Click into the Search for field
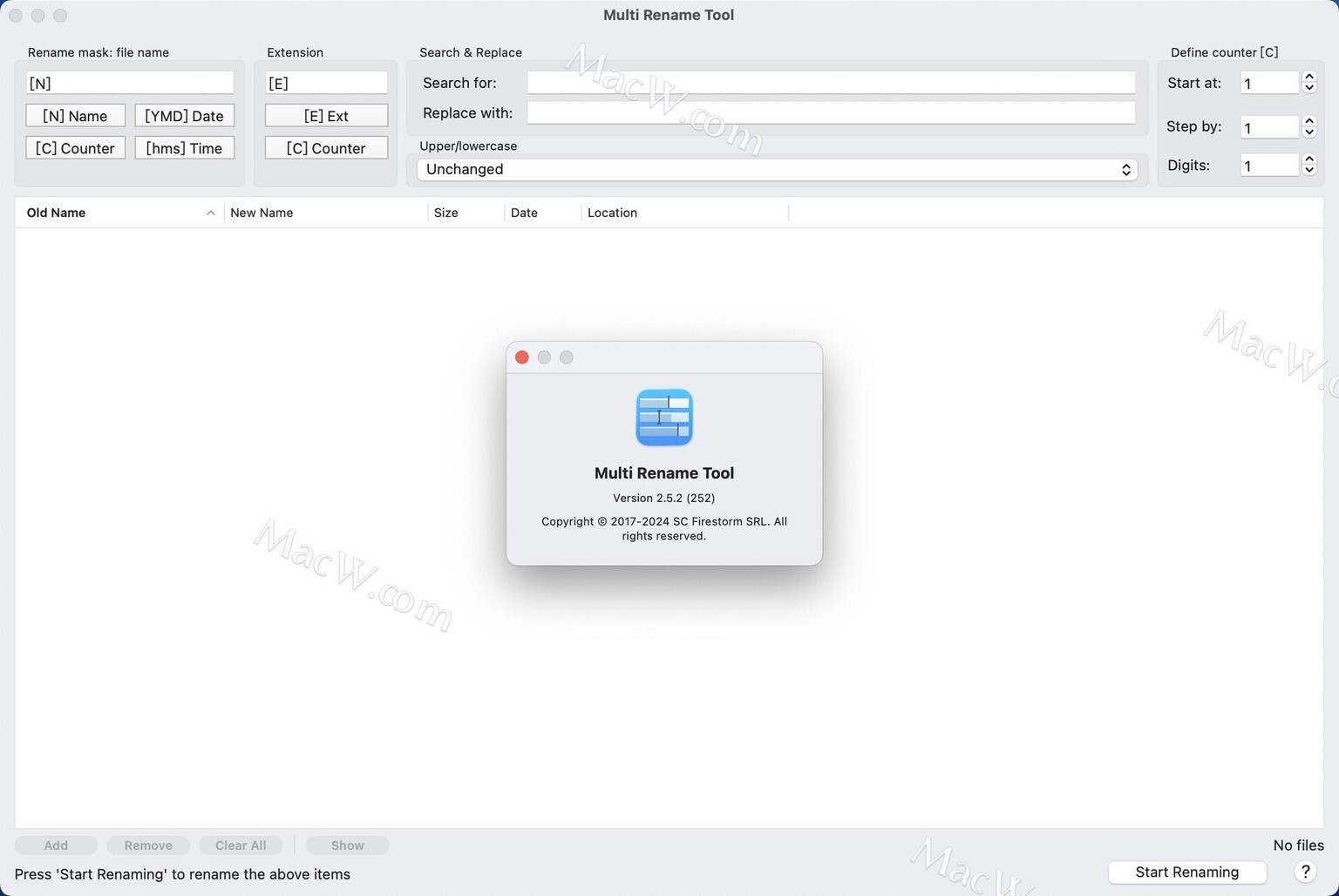The height and width of the screenshot is (896, 1339). 831,83
